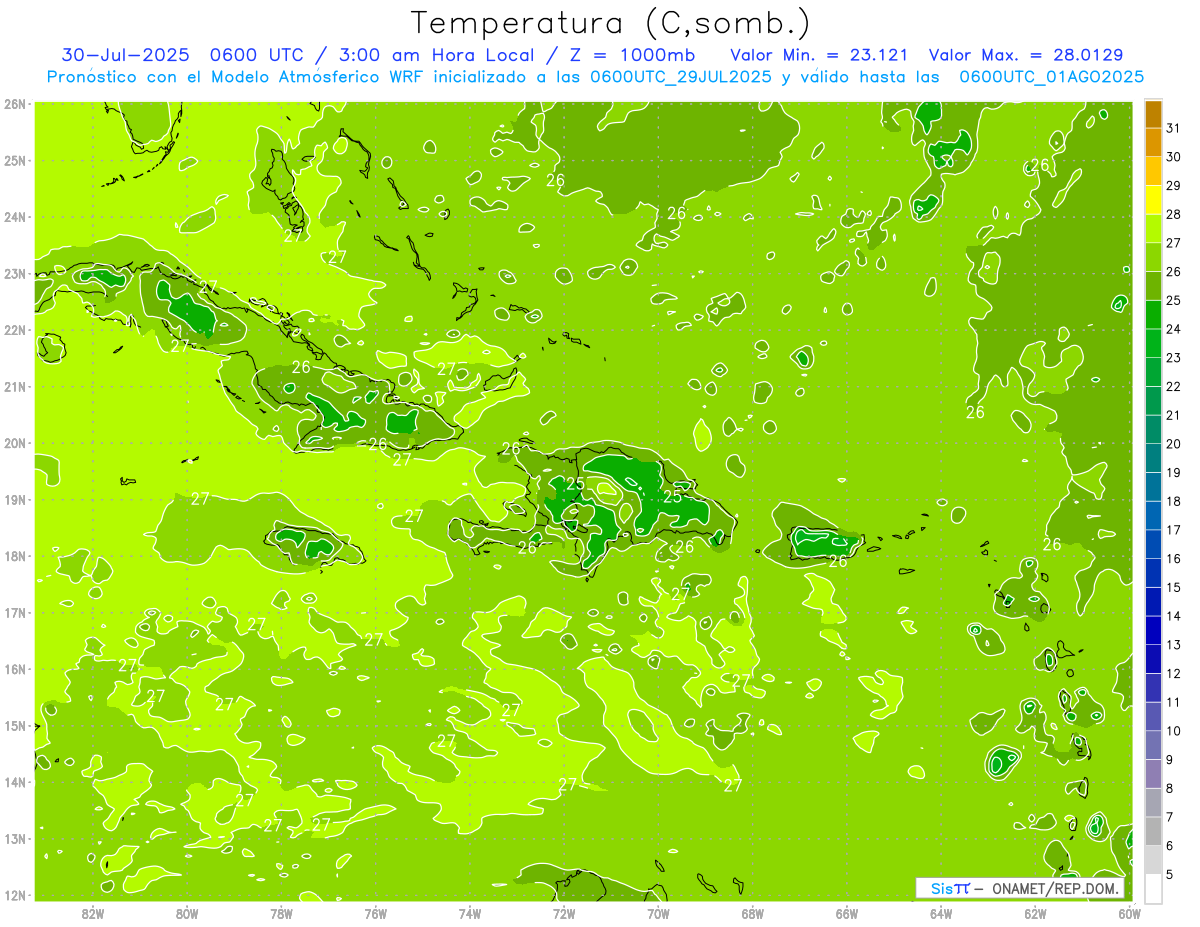Click the blue legend band between 15 and 16
The image size is (1200, 927).
pyautogui.click(x=1153, y=572)
